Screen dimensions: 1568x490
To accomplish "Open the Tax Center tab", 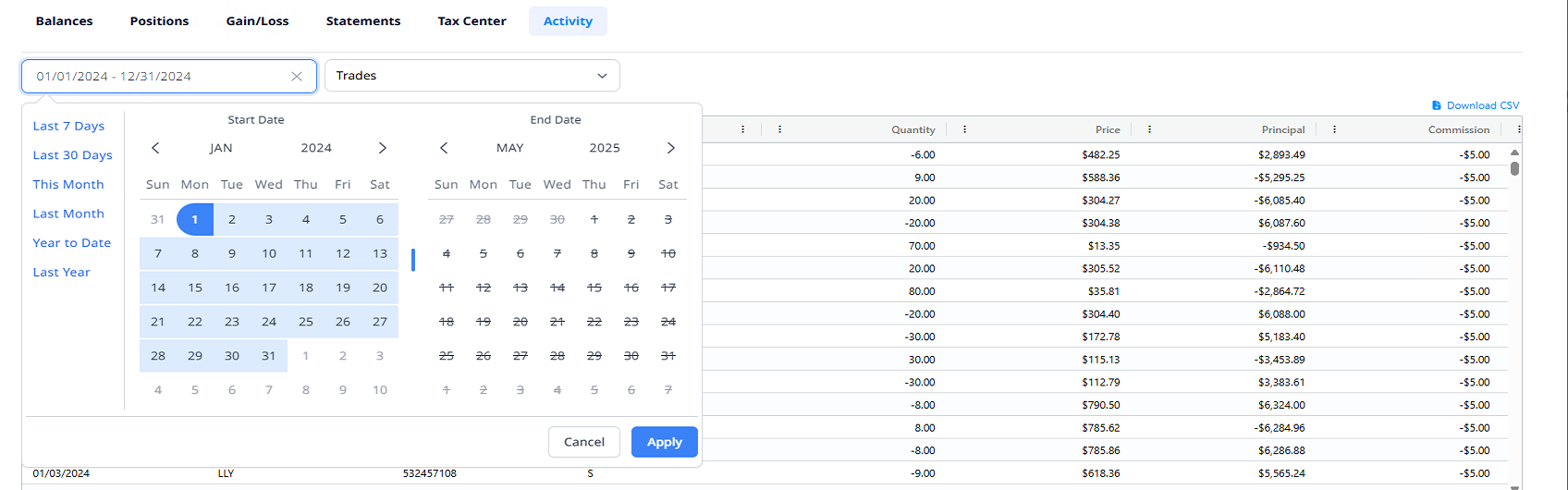I will (472, 21).
